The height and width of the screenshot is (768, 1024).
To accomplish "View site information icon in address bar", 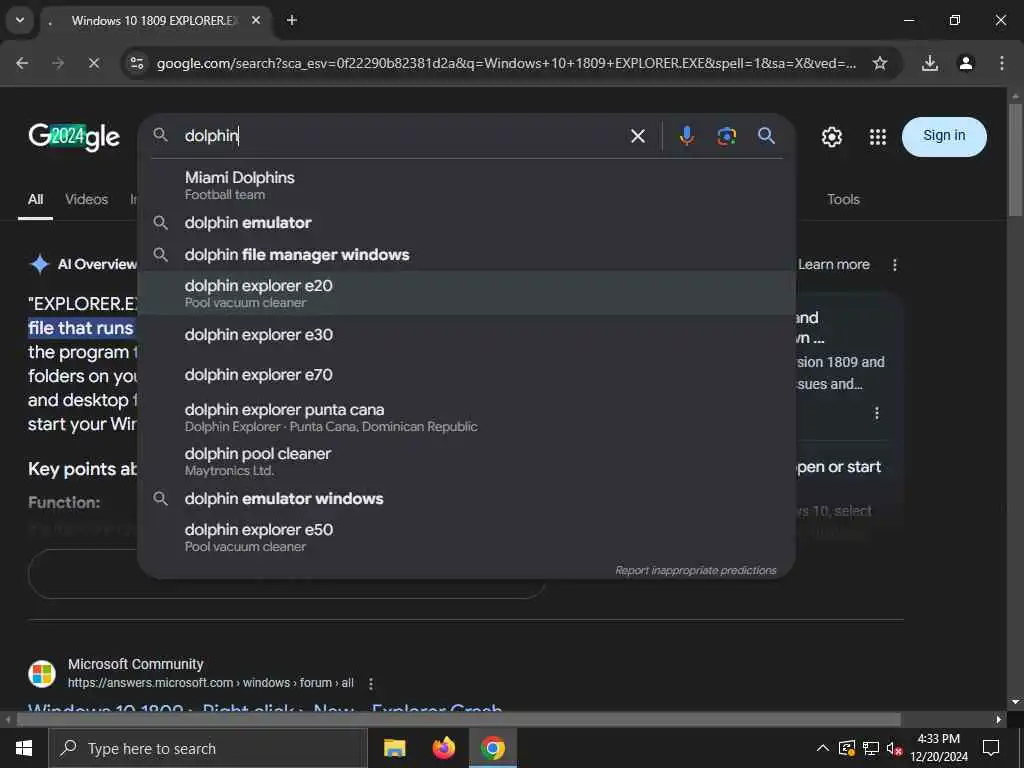I will tap(137, 63).
